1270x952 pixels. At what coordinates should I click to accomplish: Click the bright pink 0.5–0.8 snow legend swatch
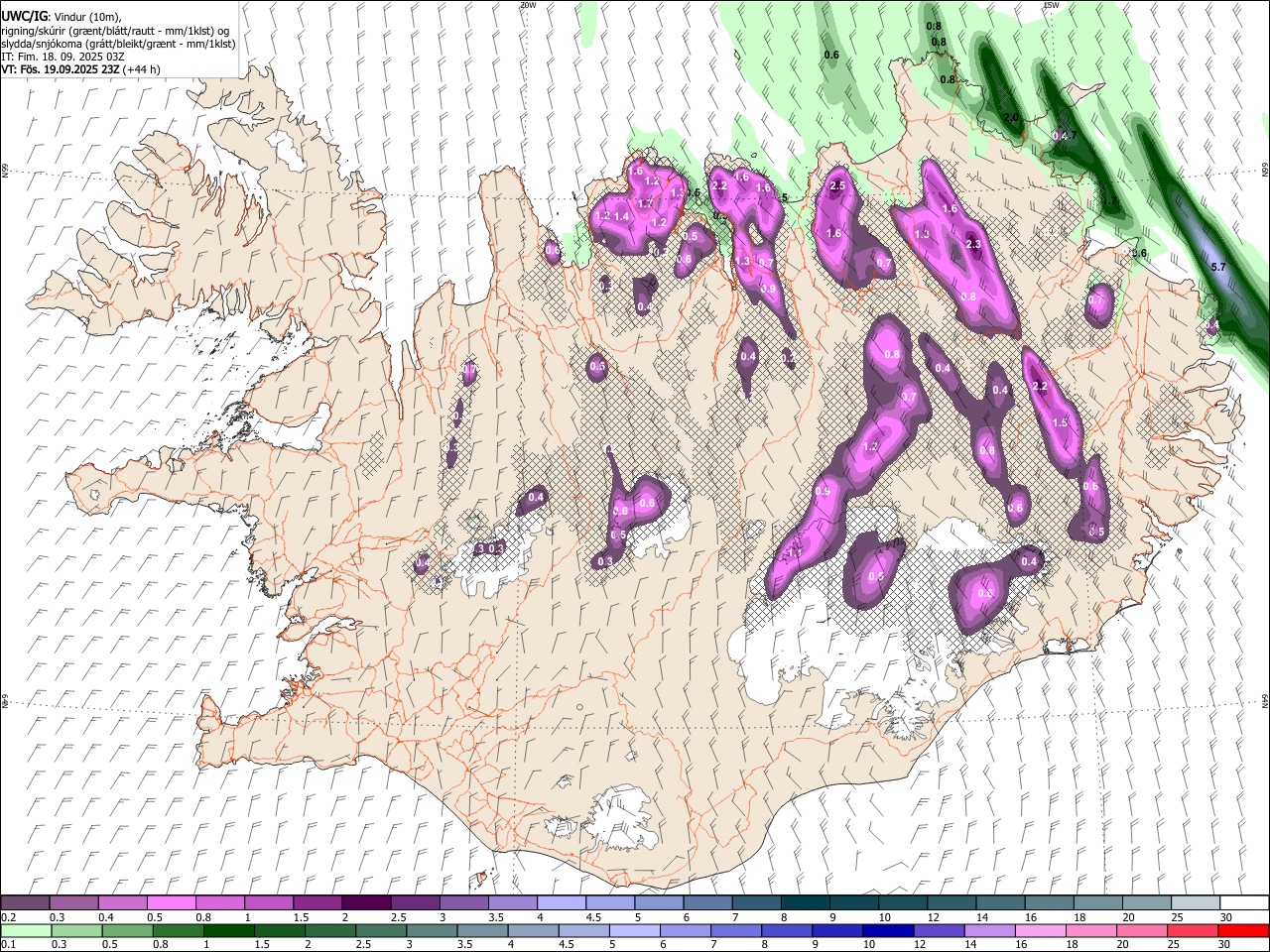click(172, 903)
